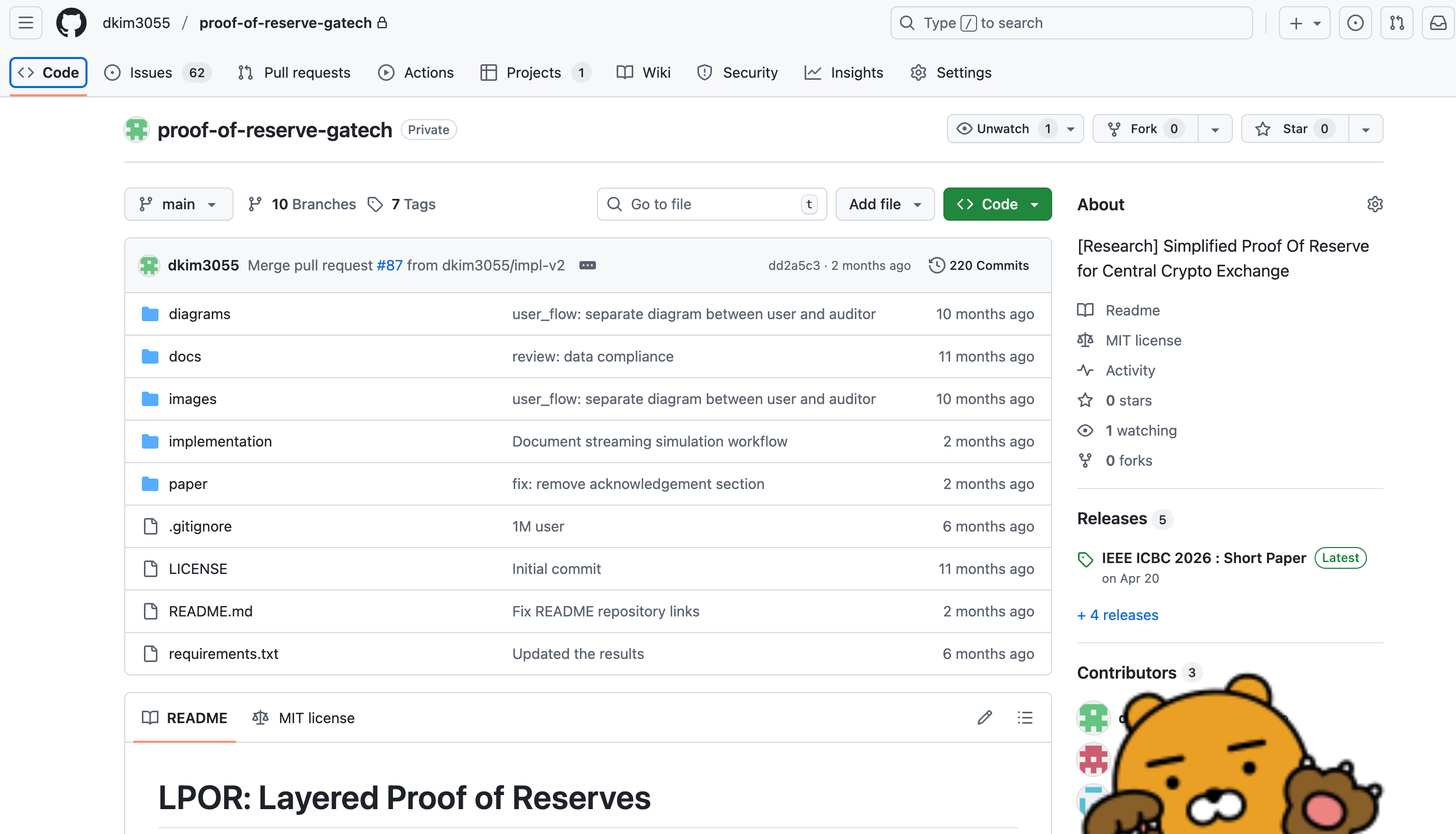Open pull requests shortcut icon in header

point(1396,23)
